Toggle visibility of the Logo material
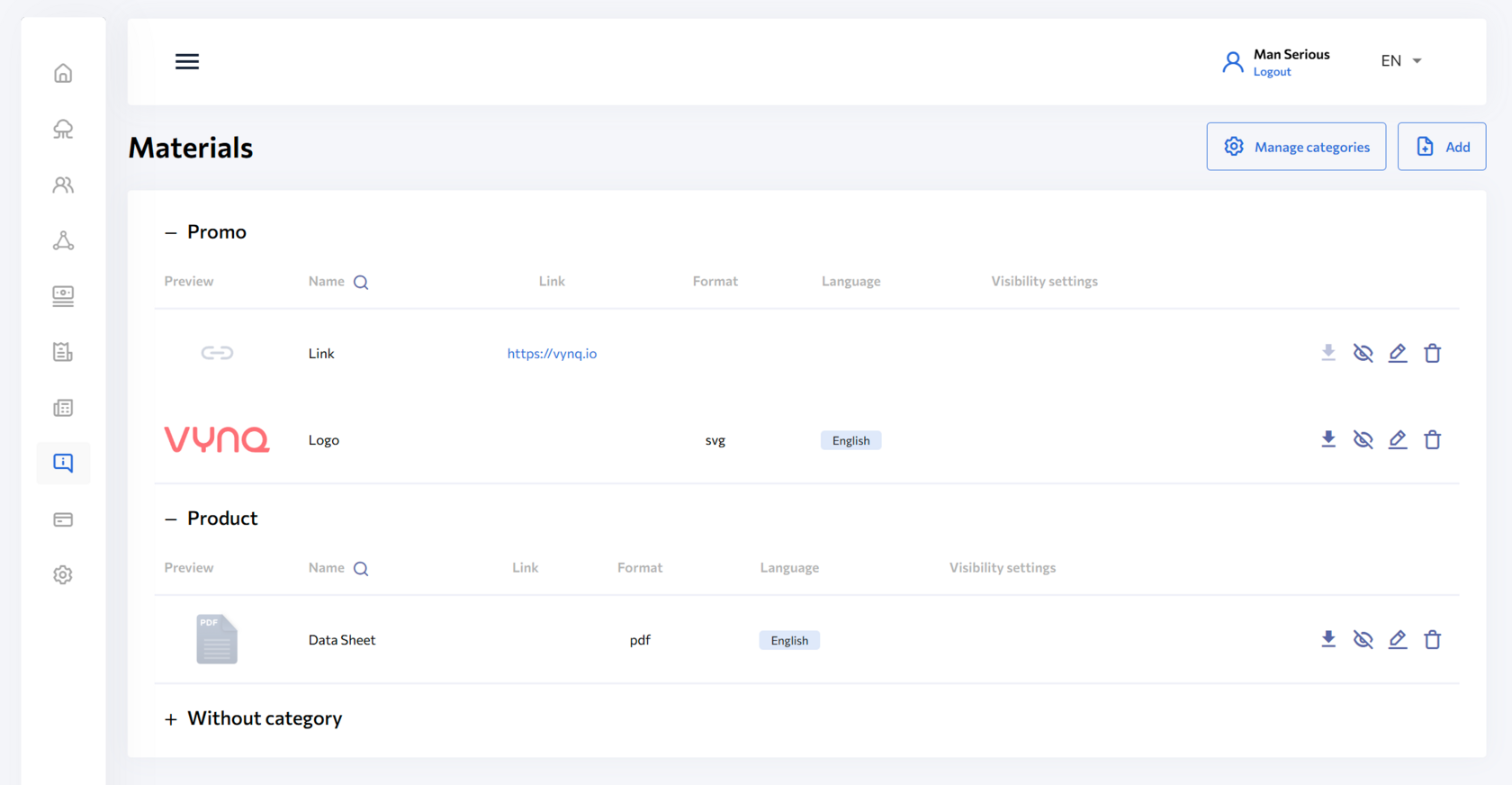1512x785 pixels. point(1363,439)
